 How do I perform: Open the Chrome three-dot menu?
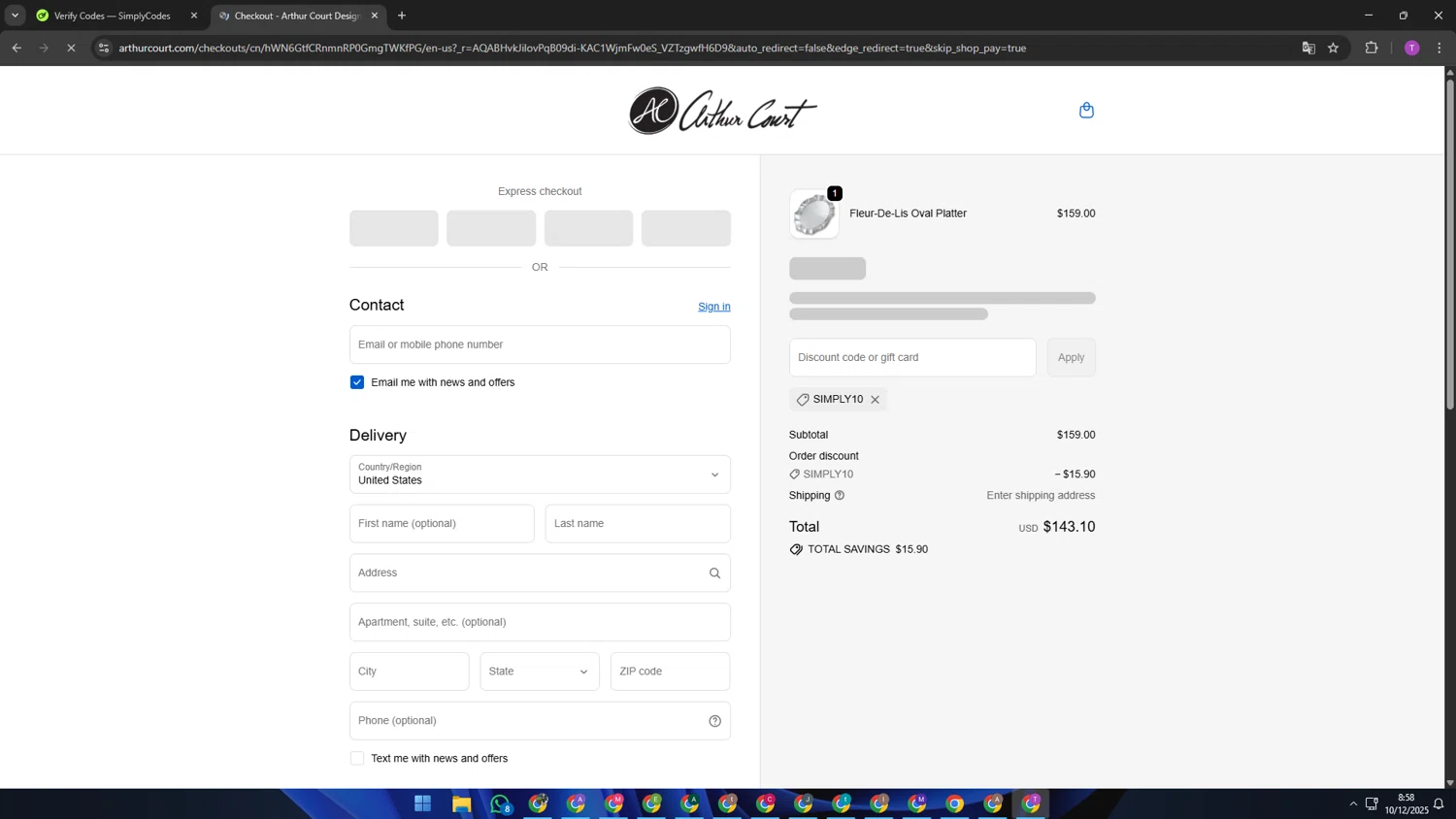click(x=1439, y=48)
